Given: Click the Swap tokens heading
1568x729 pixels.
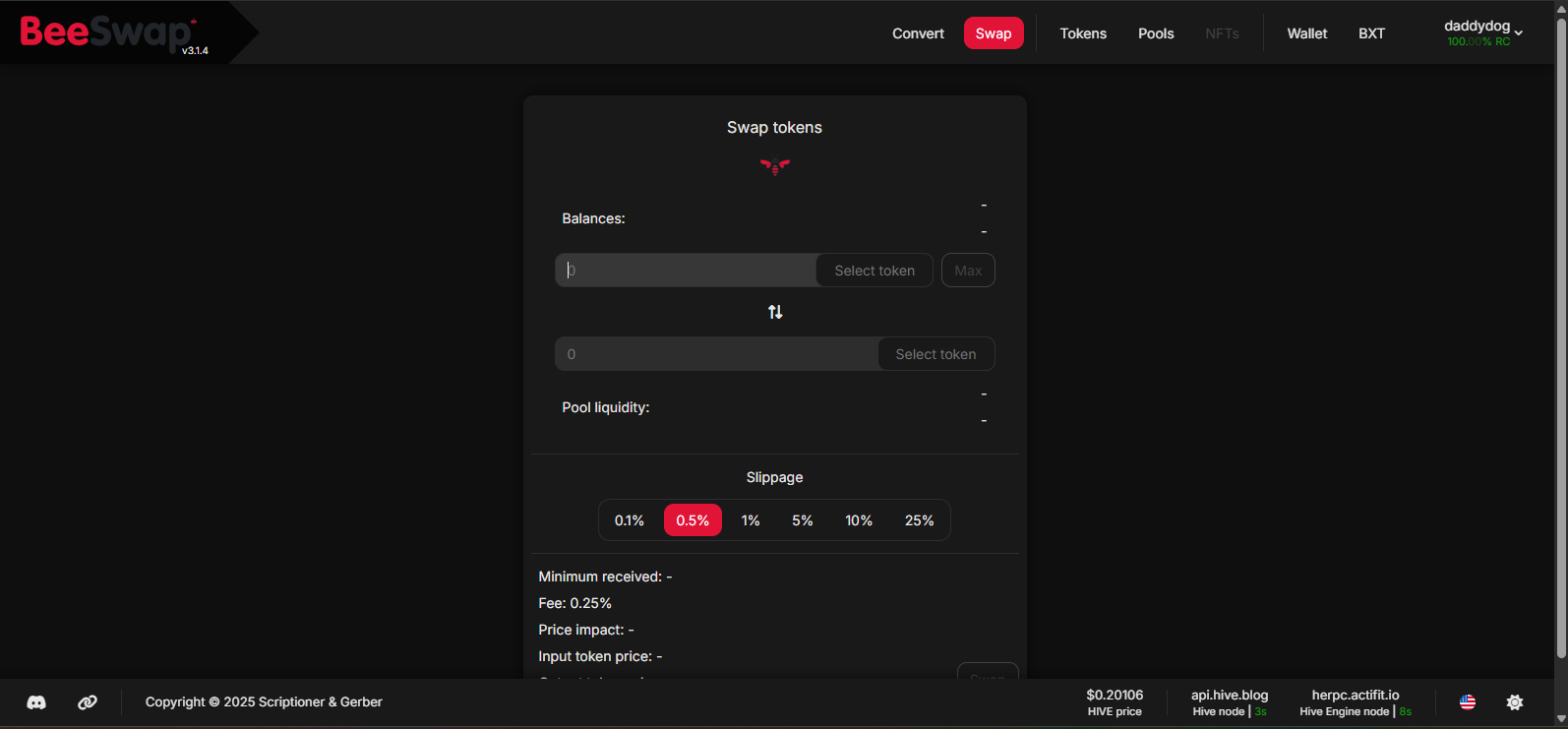Looking at the screenshot, I should point(775,128).
